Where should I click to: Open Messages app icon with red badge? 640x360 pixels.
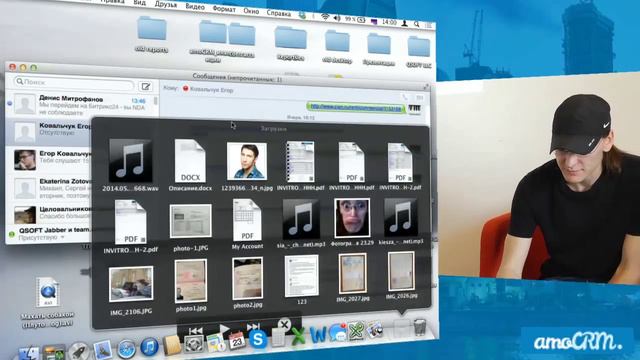pos(338,332)
